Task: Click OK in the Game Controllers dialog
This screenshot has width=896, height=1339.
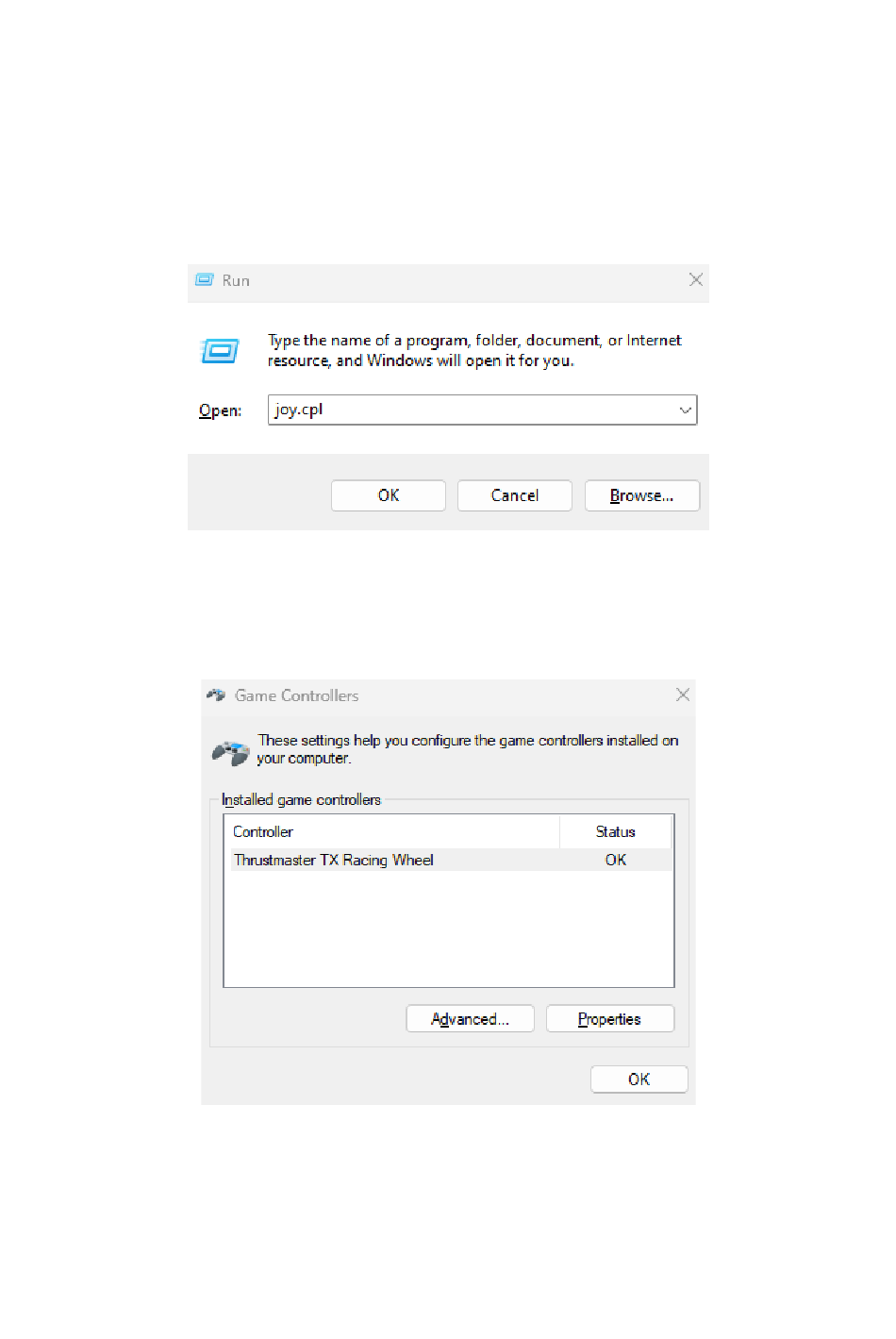Action: tap(639, 1080)
